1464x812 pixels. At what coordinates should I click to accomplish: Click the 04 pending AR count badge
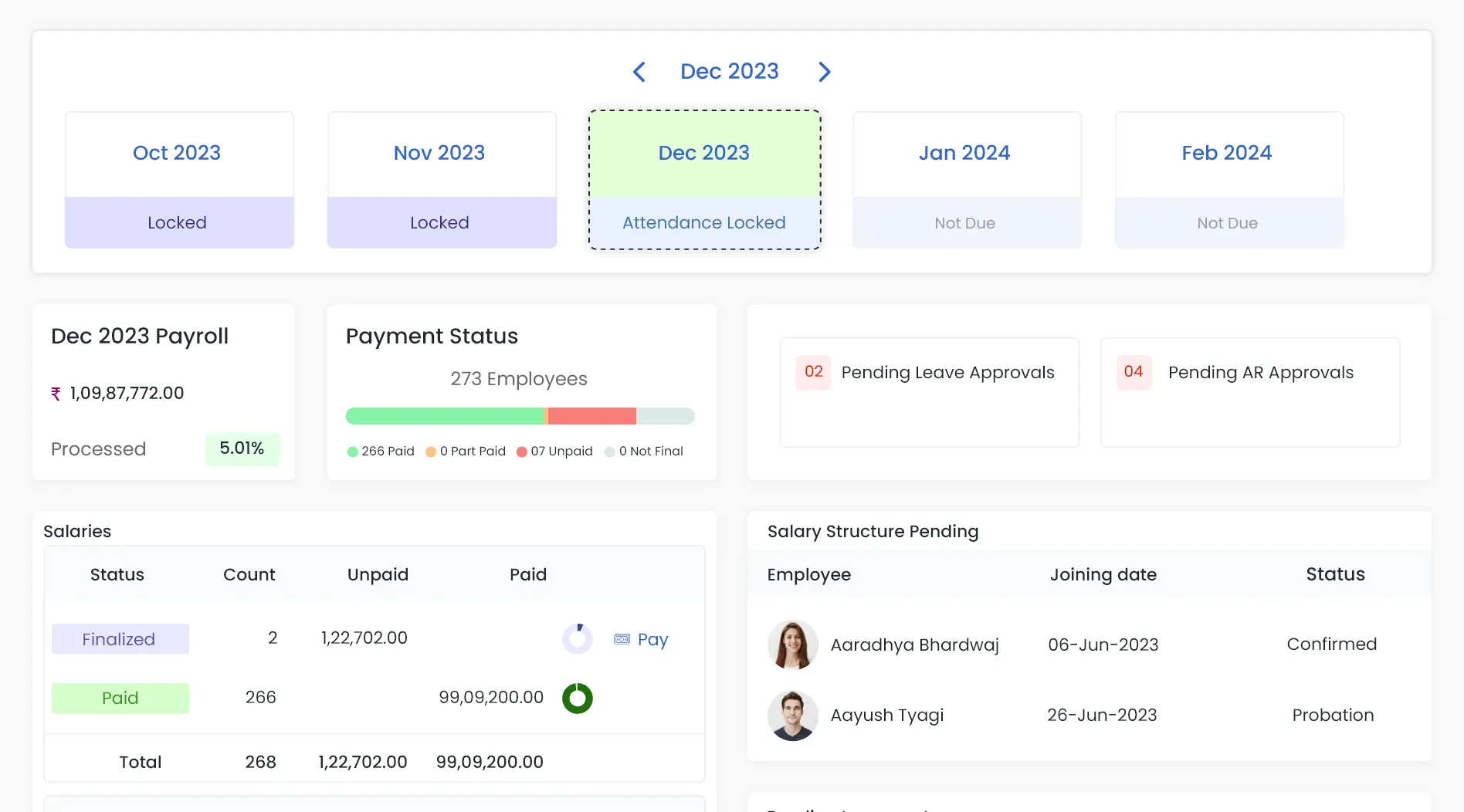point(1133,372)
